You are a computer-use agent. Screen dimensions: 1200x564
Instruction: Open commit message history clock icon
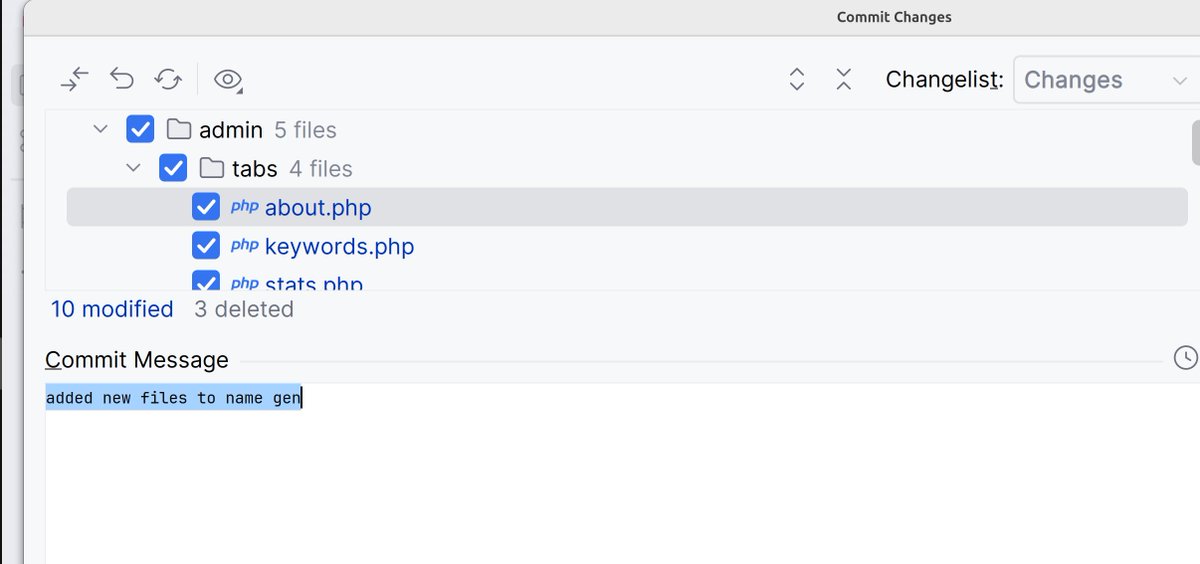(x=1185, y=357)
